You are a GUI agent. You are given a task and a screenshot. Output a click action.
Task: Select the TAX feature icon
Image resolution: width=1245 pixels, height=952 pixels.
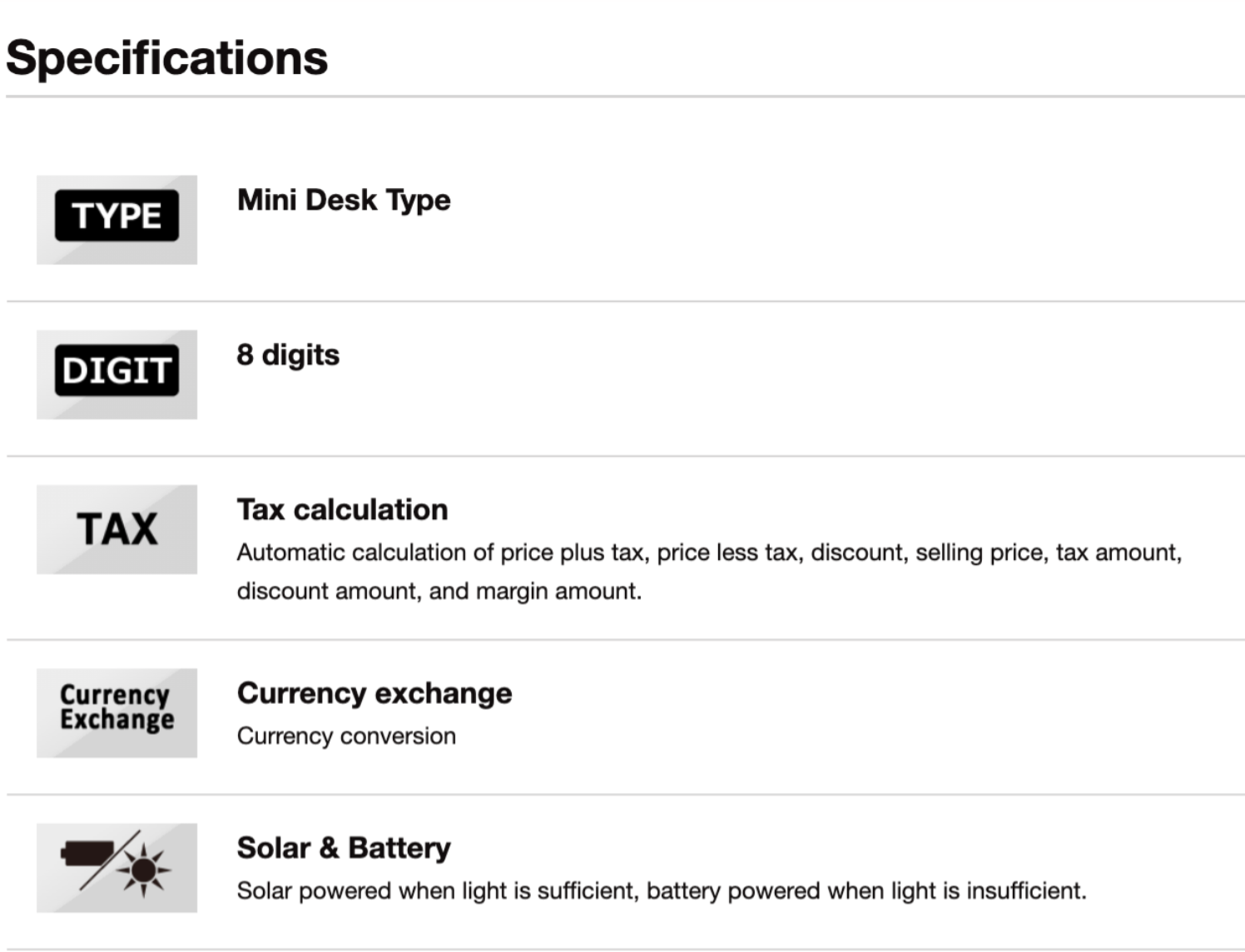(x=117, y=529)
